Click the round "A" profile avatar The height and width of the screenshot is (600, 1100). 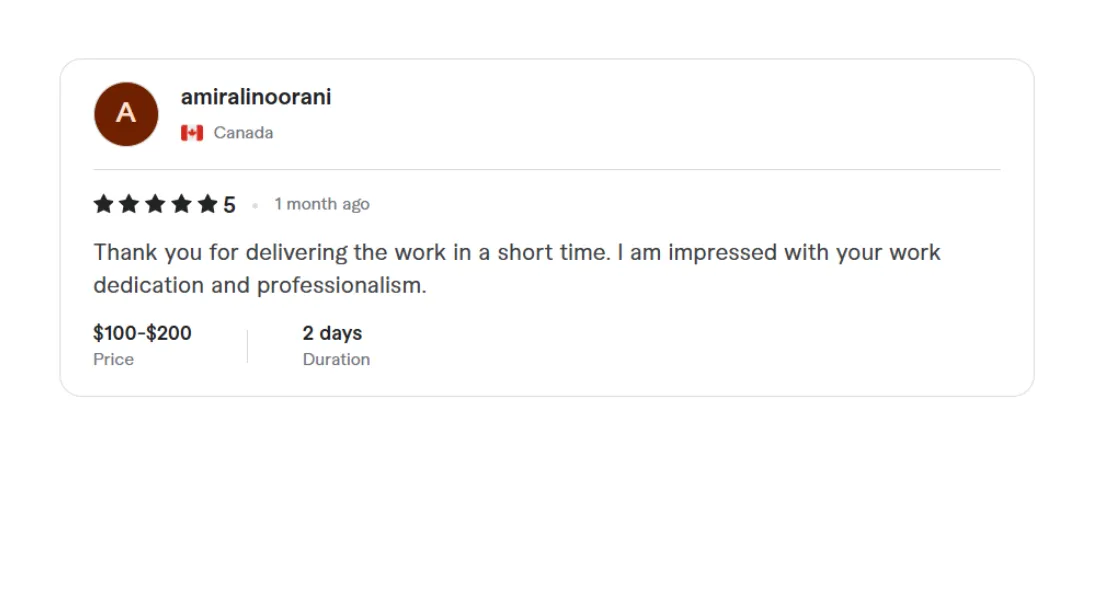coord(126,114)
